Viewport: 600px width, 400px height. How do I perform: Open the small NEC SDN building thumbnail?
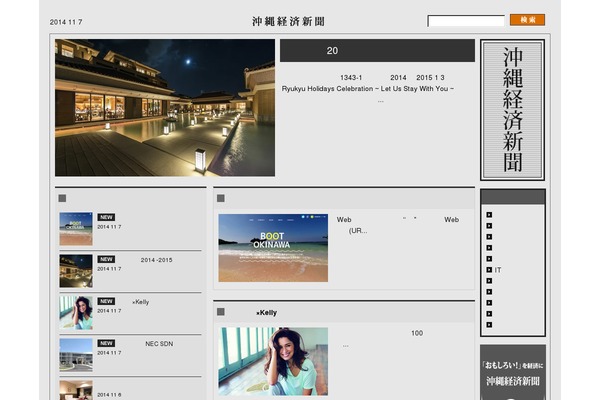pyautogui.click(x=76, y=355)
